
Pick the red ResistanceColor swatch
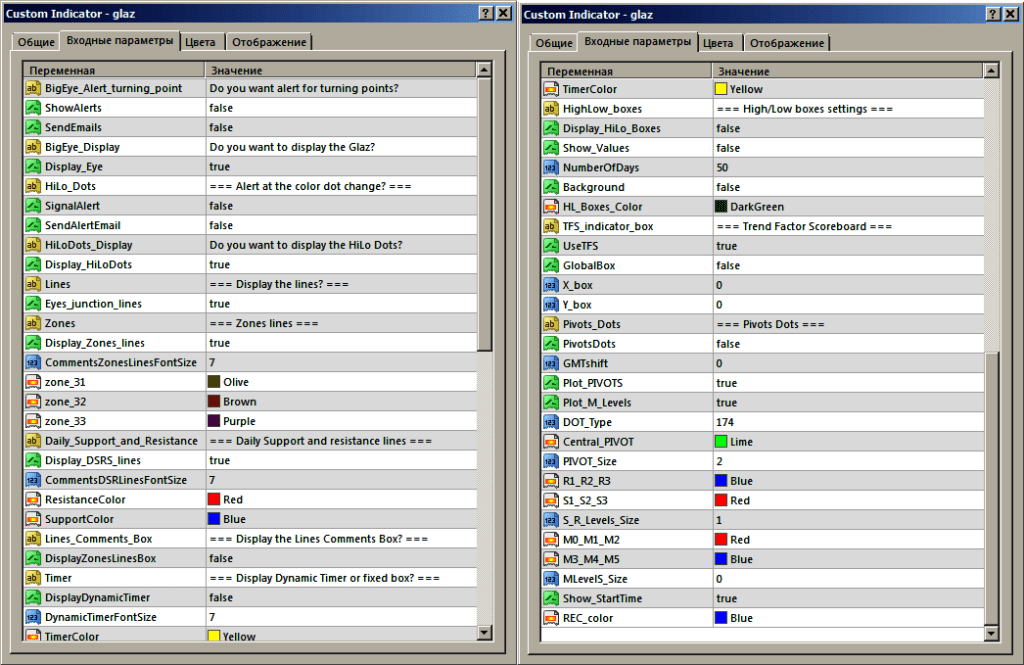[x=214, y=500]
